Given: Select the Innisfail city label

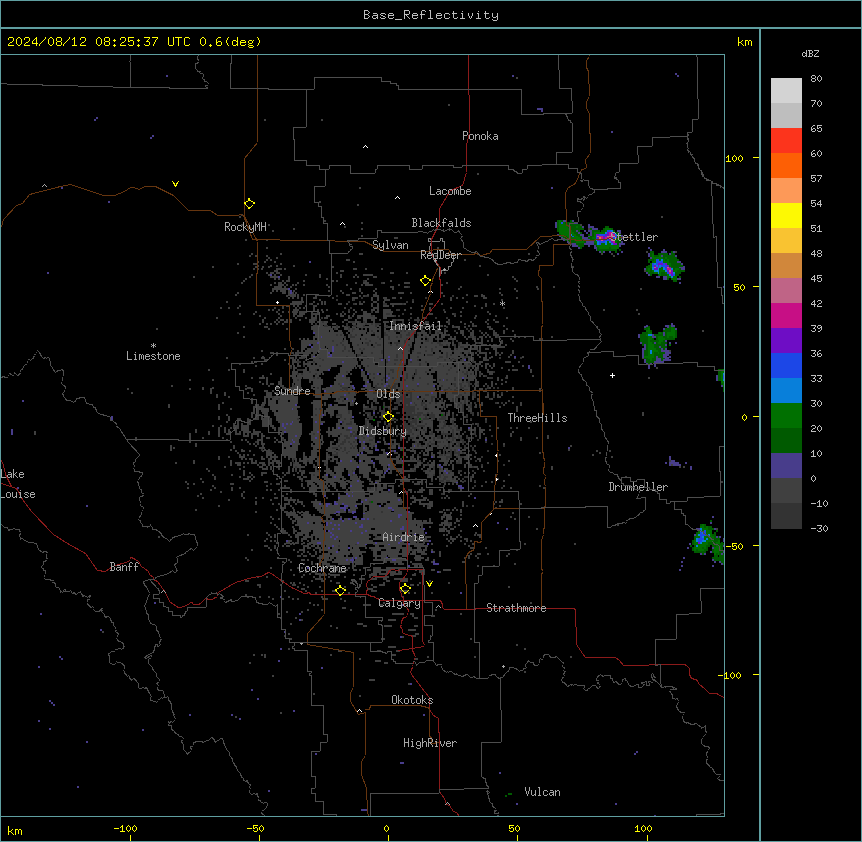Looking at the screenshot, I should (x=415, y=326).
